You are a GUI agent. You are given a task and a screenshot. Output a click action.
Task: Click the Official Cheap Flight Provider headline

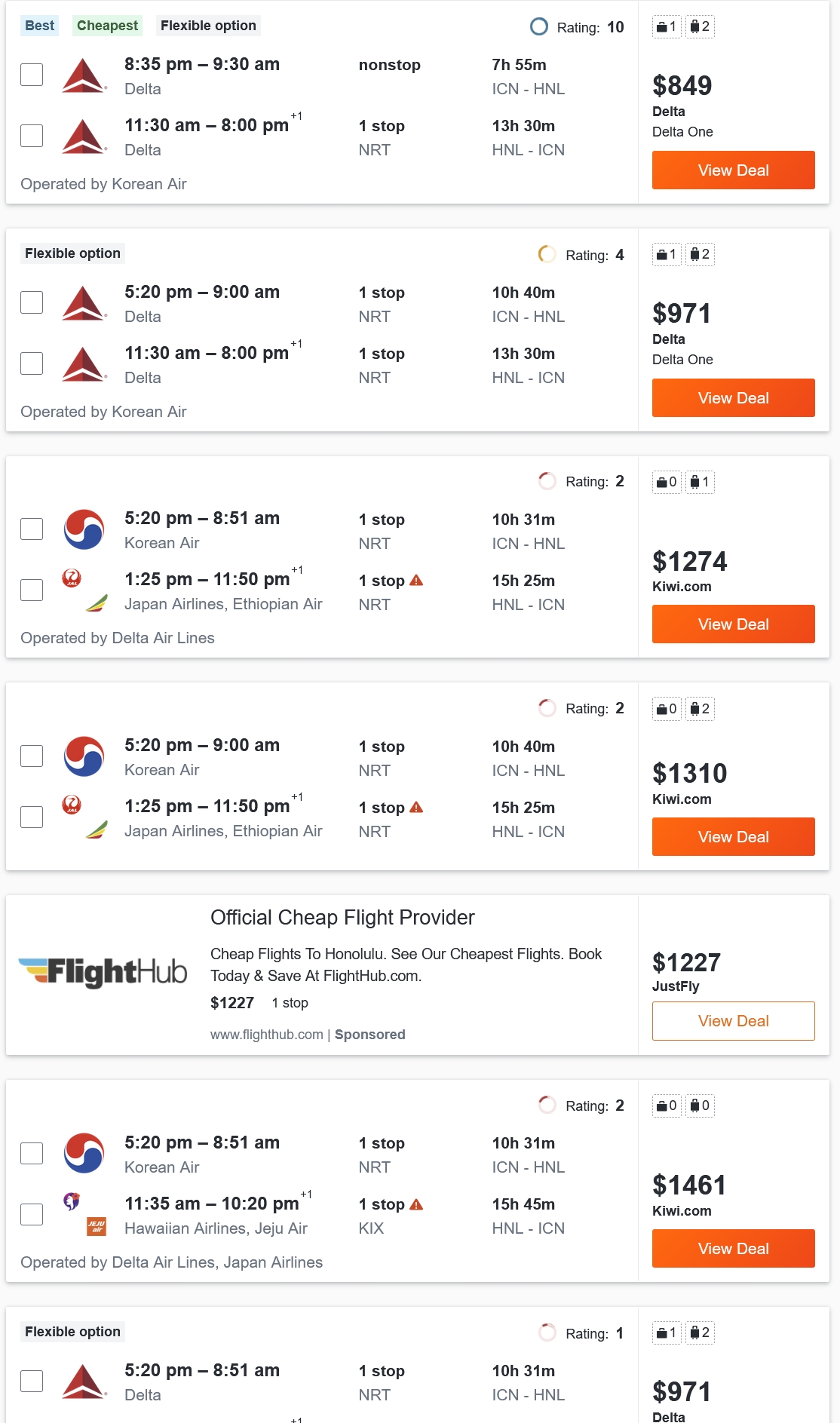[342, 918]
